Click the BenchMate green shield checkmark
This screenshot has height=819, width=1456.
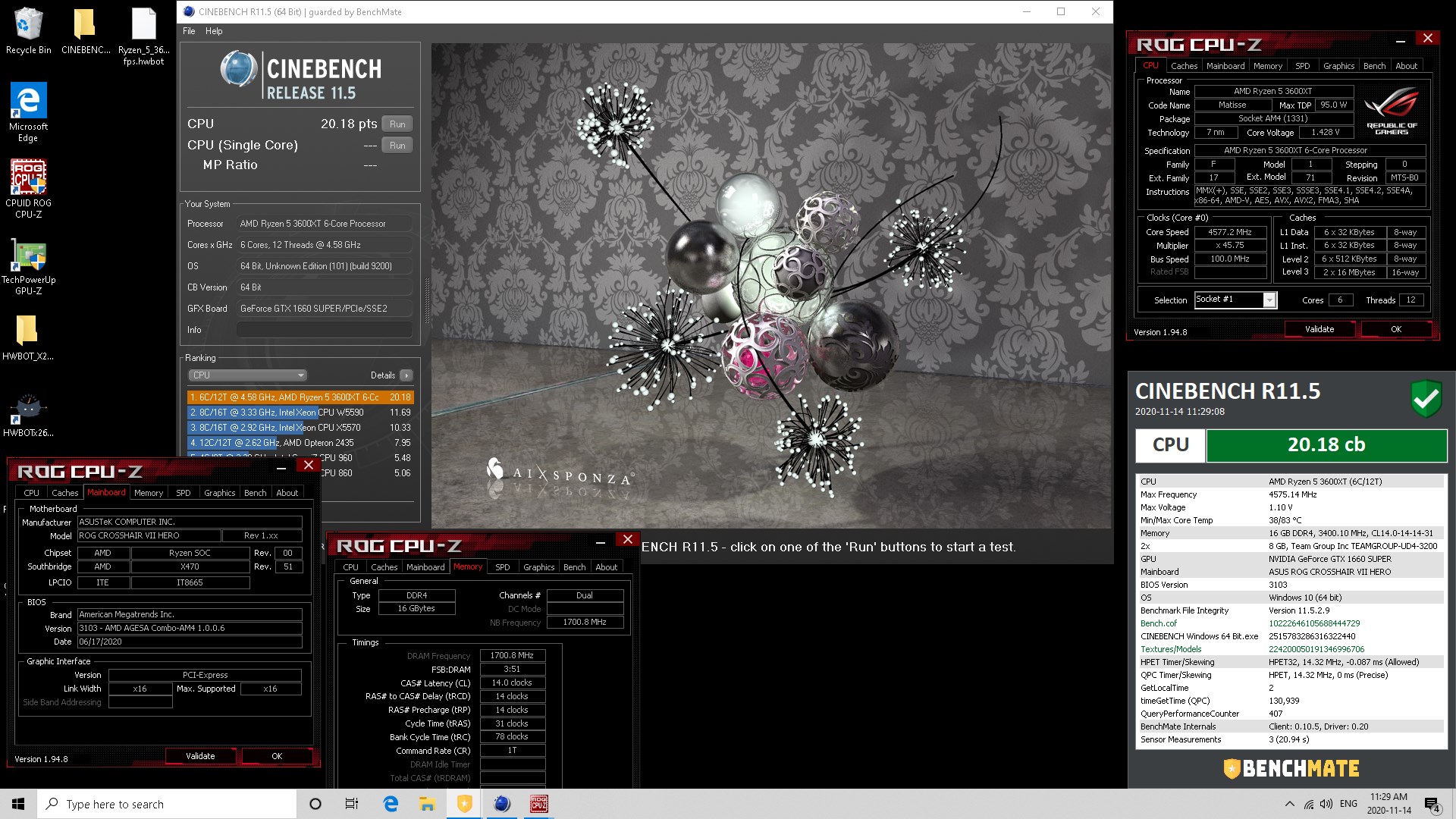click(1426, 397)
